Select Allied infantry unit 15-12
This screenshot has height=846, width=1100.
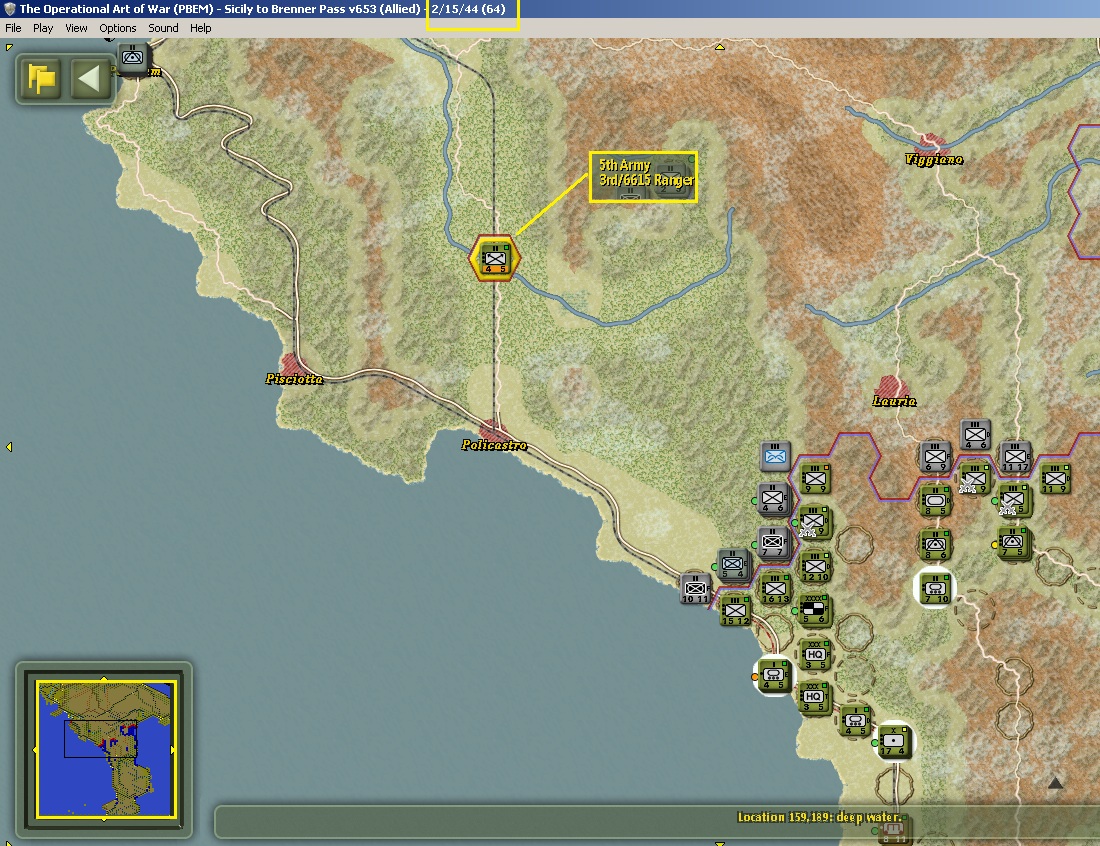coord(736,610)
